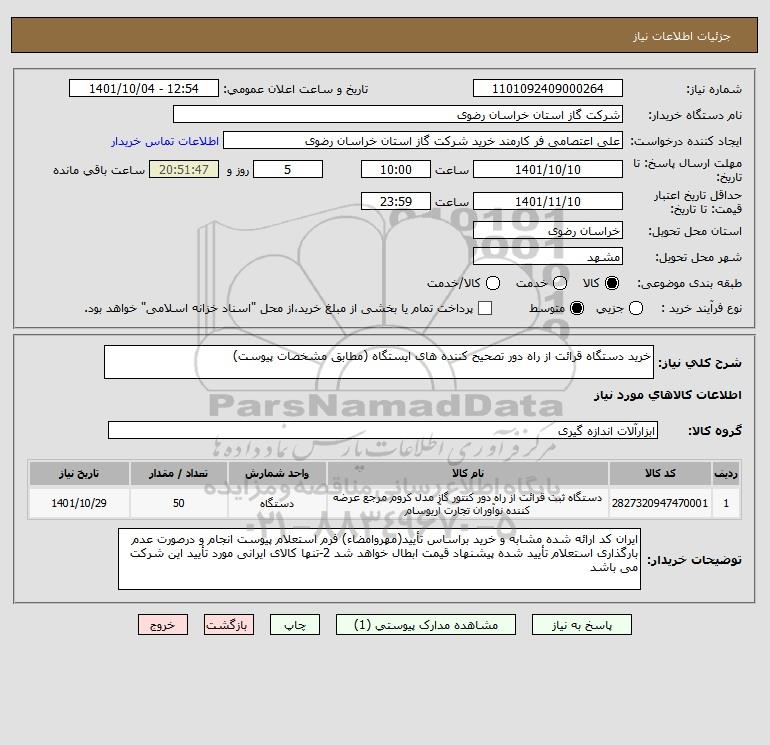770x745 pixels.
Task: Click the واحد شمارش column header
Action: pos(277,473)
